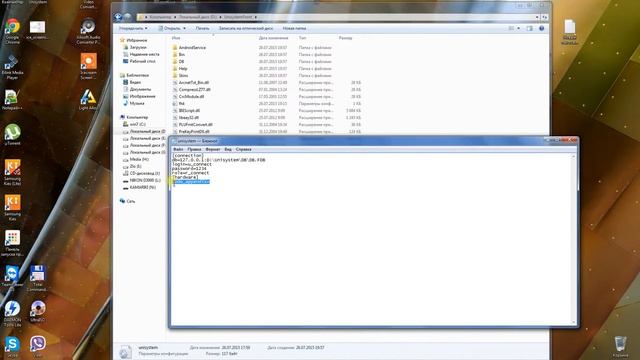Open Google Chrome desktop shortcut
640x360 pixels.
coord(12,31)
